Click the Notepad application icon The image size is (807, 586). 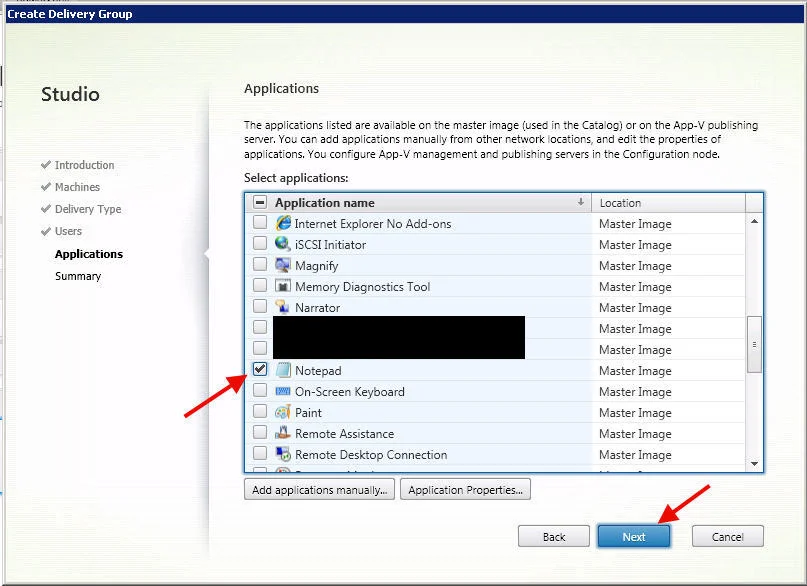pos(283,369)
